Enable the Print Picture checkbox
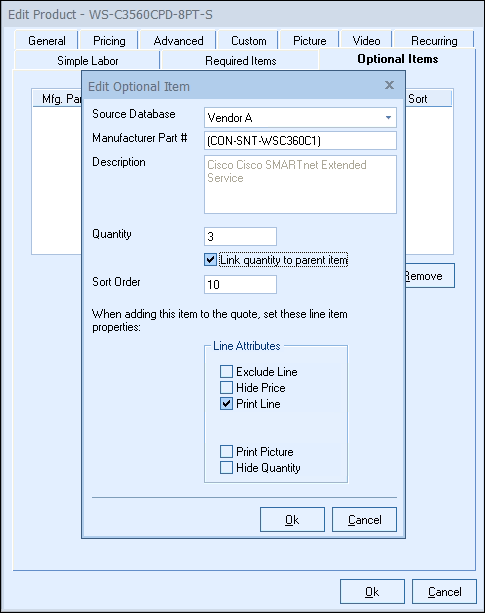 pyautogui.click(x=226, y=452)
